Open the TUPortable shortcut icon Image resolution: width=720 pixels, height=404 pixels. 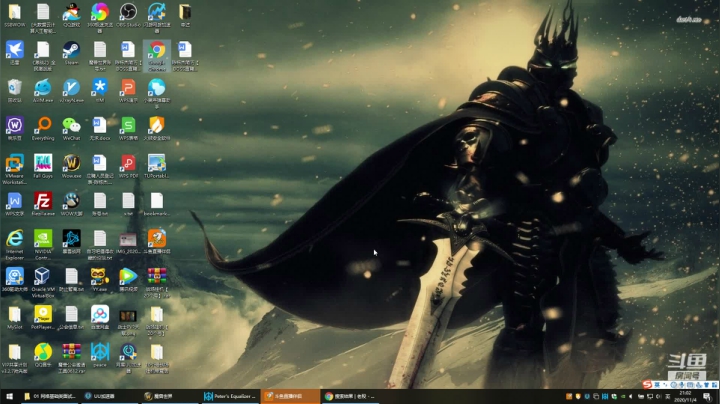pyautogui.click(x=157, y=166)
